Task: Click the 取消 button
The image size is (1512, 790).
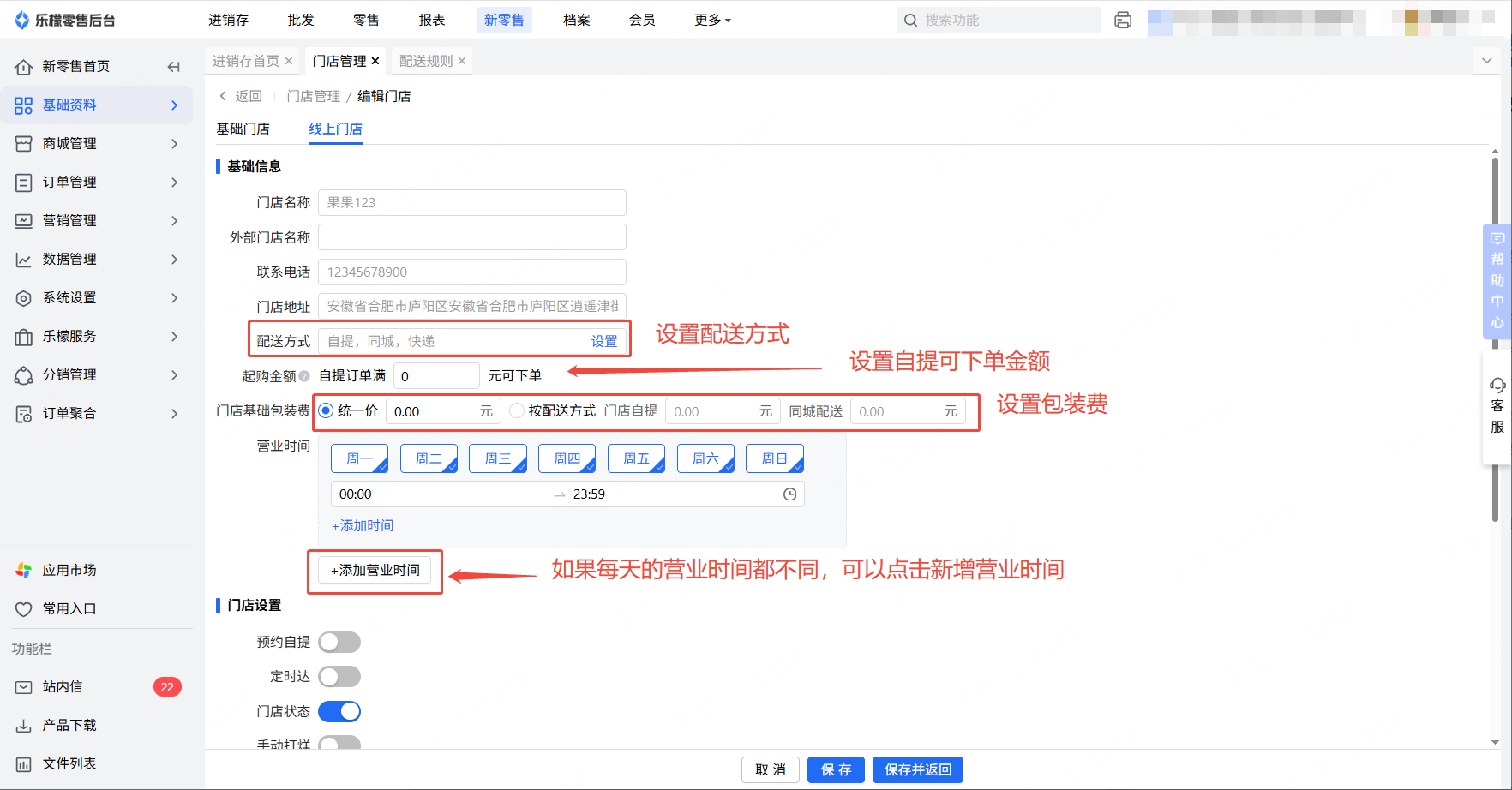Action: pyautogui.click(x=771, y=770)
